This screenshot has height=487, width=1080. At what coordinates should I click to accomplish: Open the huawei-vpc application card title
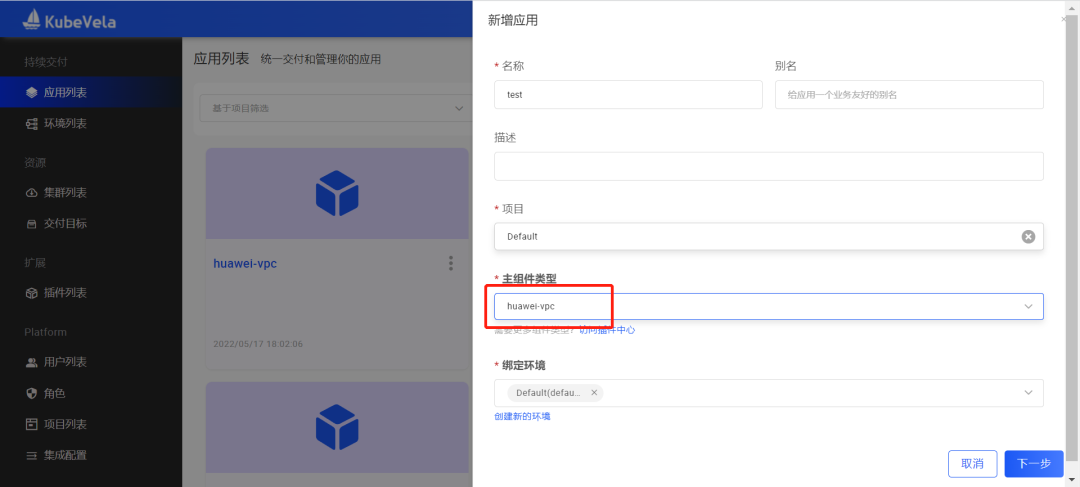point(245,263)
